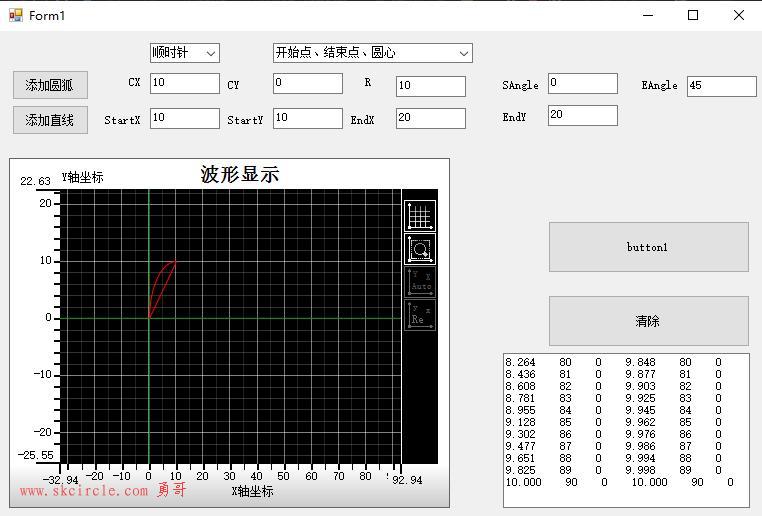Click the 添加圆弧 button
Viewport: 762px width, 516px height.
pyautogui.click(x=50, y=85)
